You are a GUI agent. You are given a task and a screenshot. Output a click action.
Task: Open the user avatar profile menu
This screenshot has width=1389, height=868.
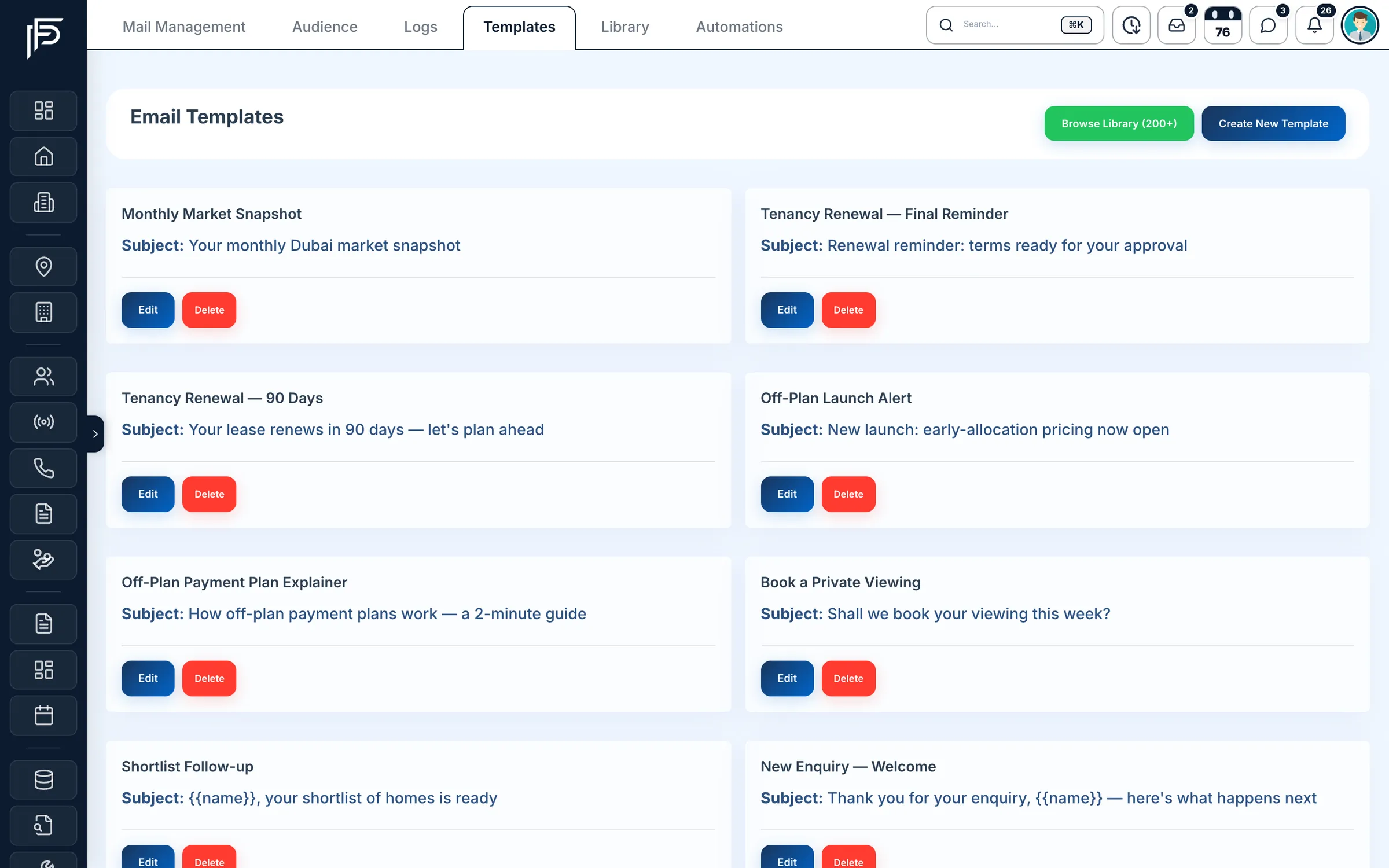tap(1360, 25)
